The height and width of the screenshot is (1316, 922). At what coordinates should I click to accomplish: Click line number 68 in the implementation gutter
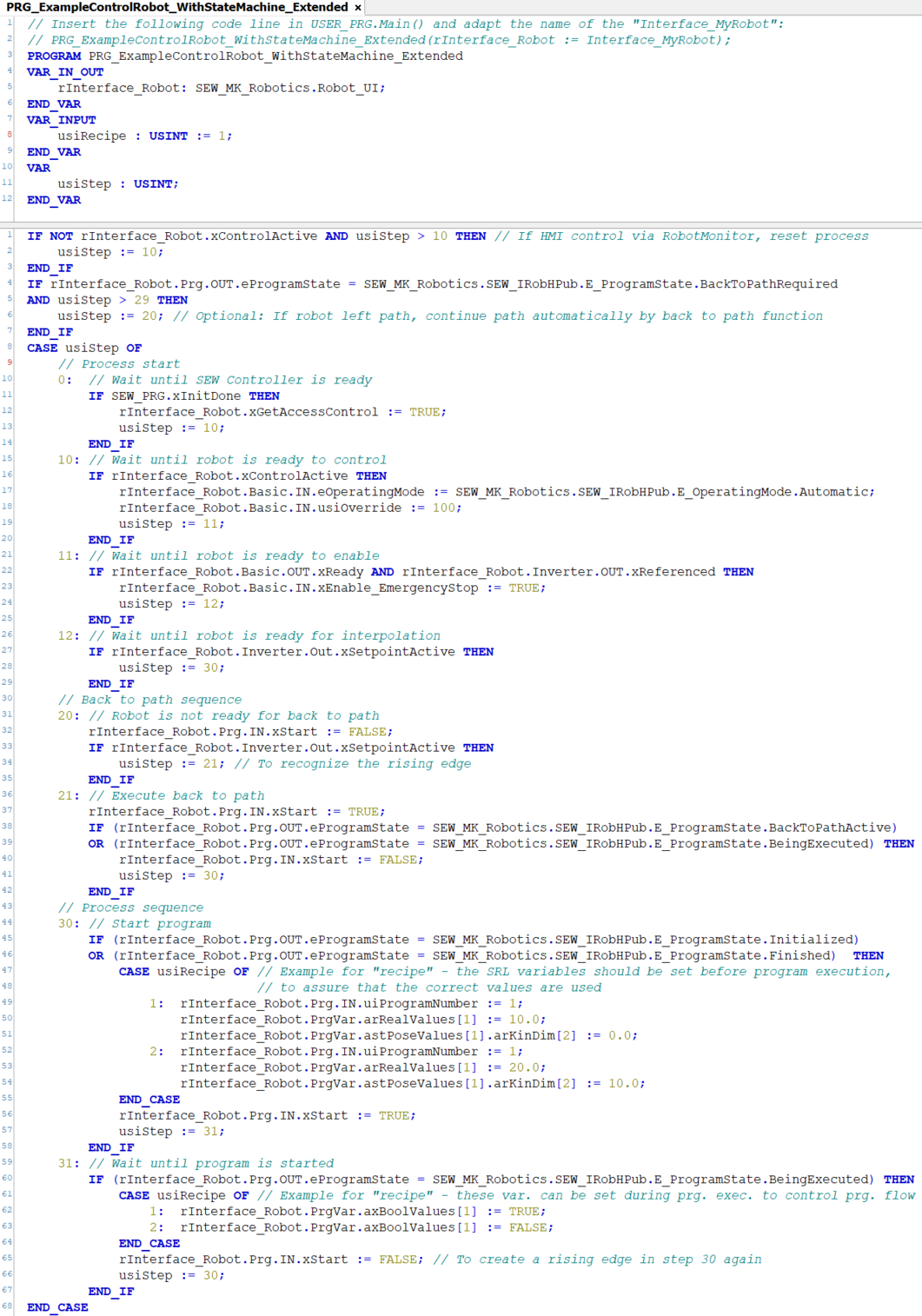(x=8, y=1306)
